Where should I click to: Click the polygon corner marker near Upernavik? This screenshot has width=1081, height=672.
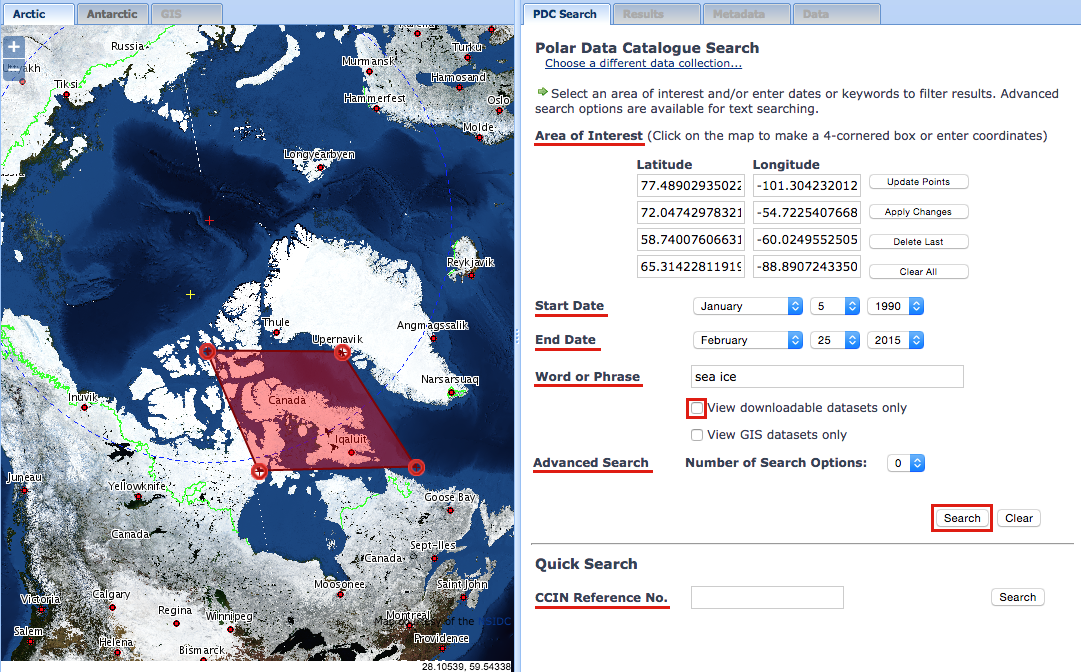[342, 352]
